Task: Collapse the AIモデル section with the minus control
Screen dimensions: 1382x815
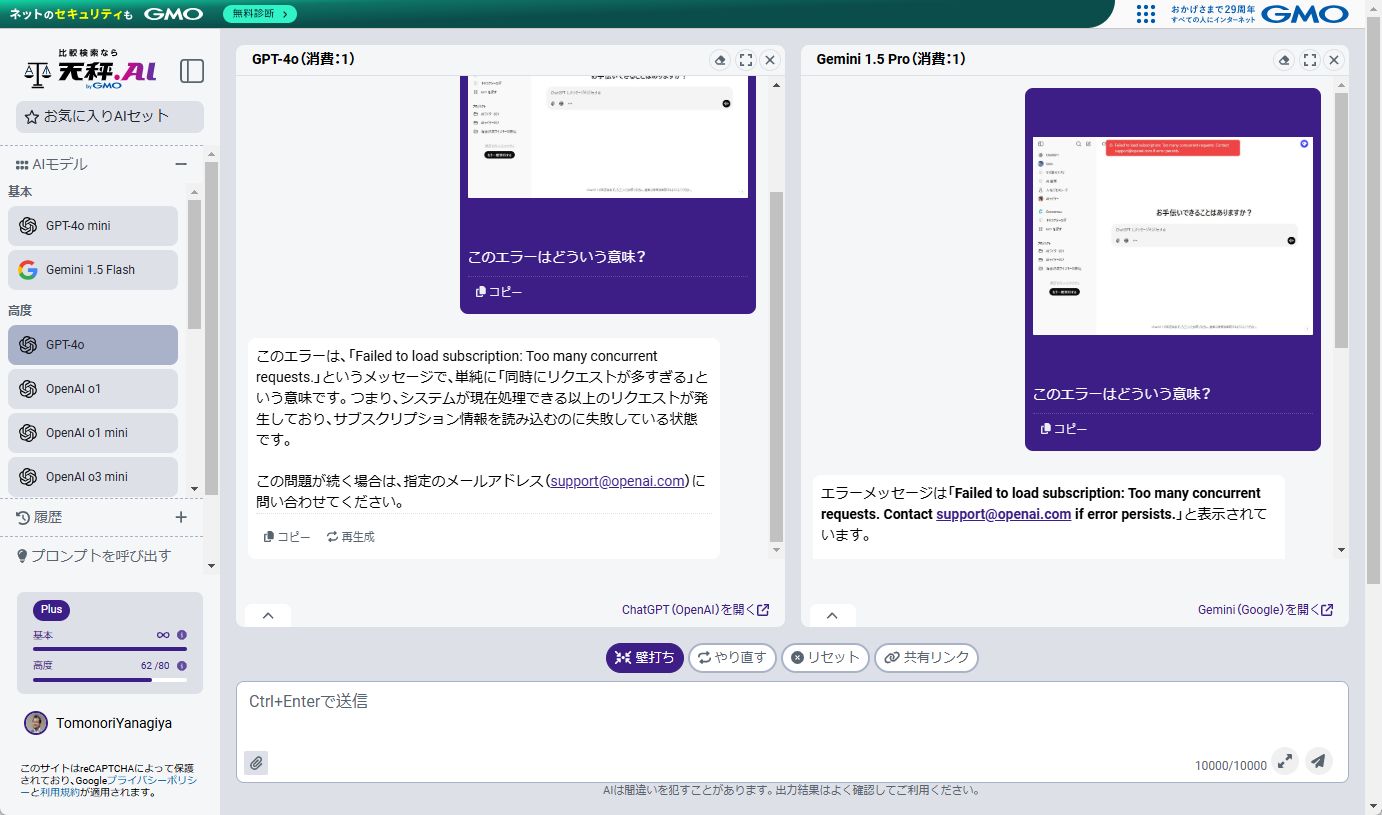Action: pos(181,163)
